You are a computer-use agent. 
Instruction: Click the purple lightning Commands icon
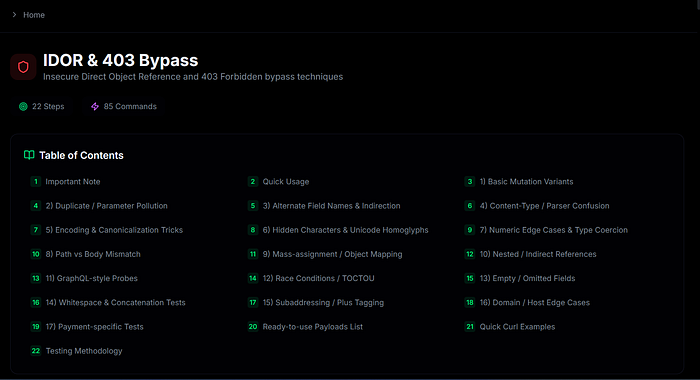pos(95,106)
